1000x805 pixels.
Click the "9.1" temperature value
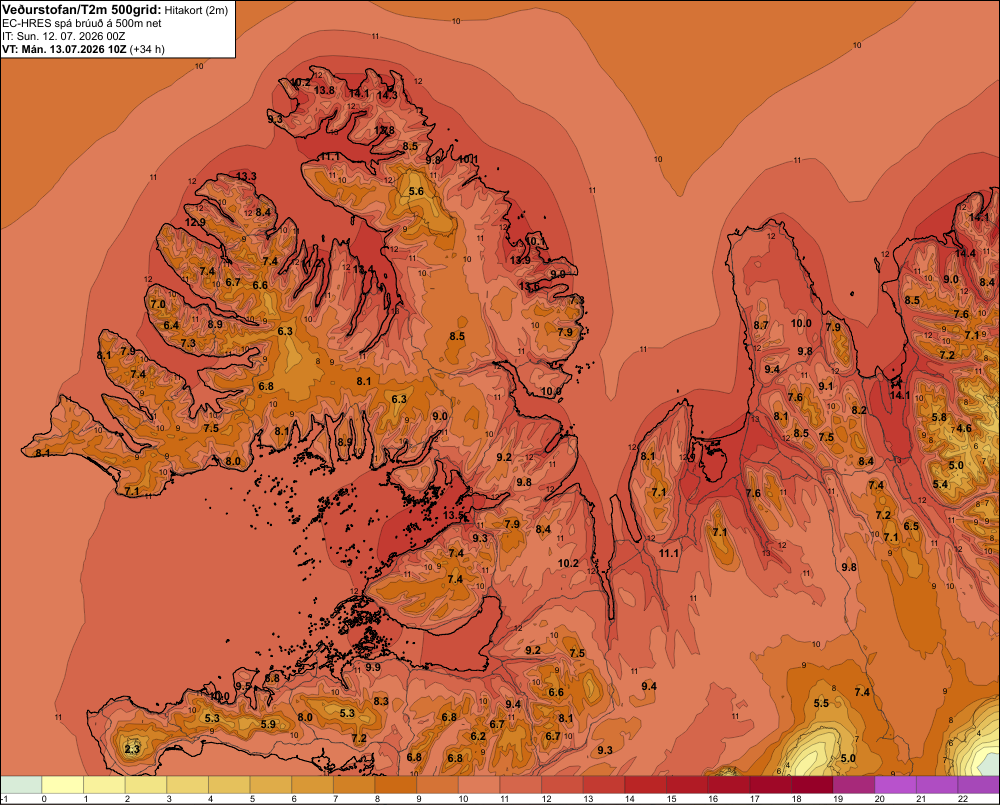click(x=826, y=387)
